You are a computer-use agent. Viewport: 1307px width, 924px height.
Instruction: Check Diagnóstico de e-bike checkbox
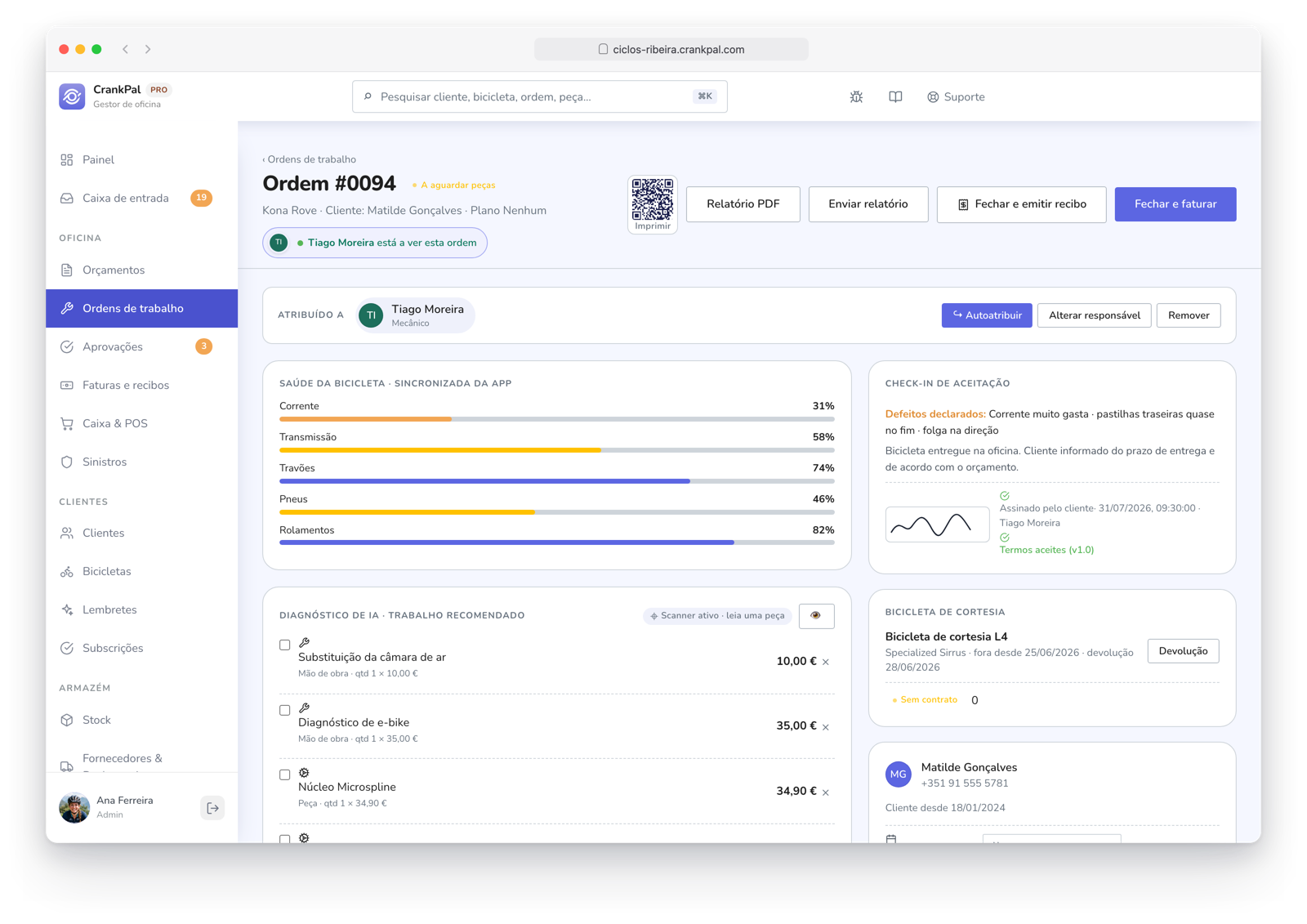pos(285,710)
